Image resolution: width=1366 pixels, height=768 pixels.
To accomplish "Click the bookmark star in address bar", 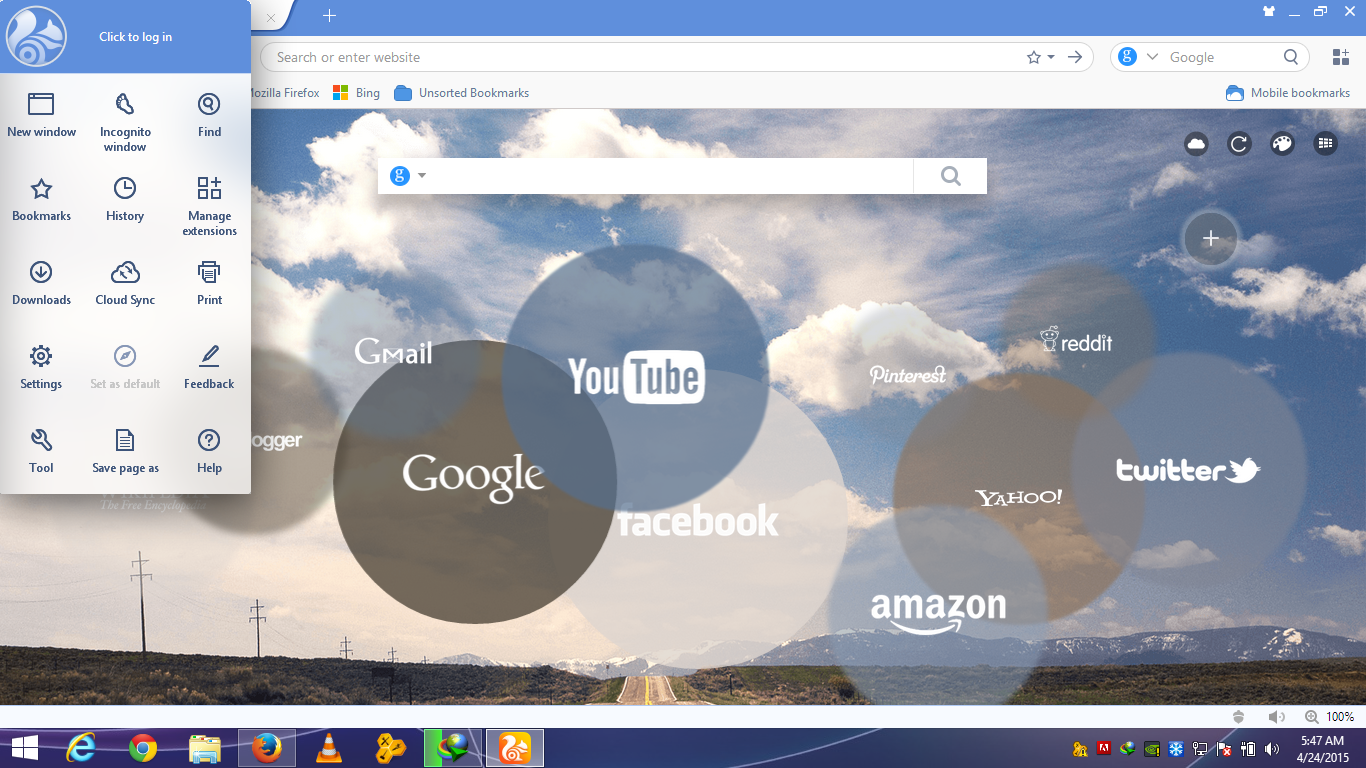I will [1034, 57].
